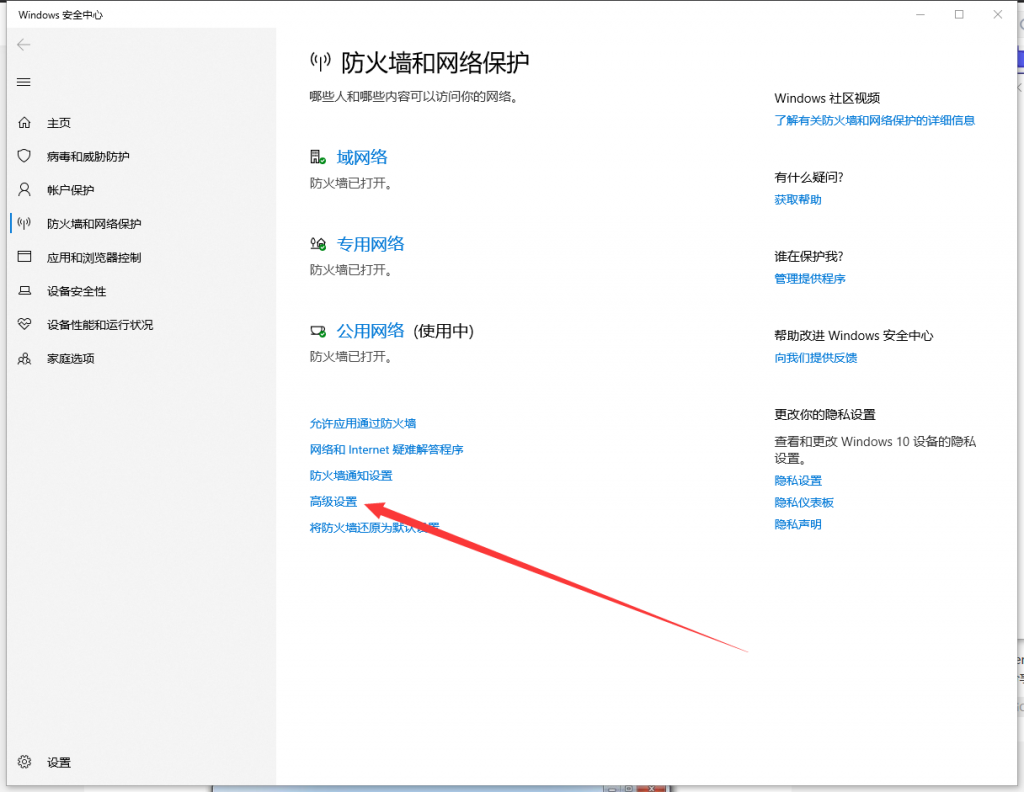Open 设置 via the gear icon
Image resolution: width=1024 pixels, height=792 pixels.
pyautogui.click(x=25, y=762)
